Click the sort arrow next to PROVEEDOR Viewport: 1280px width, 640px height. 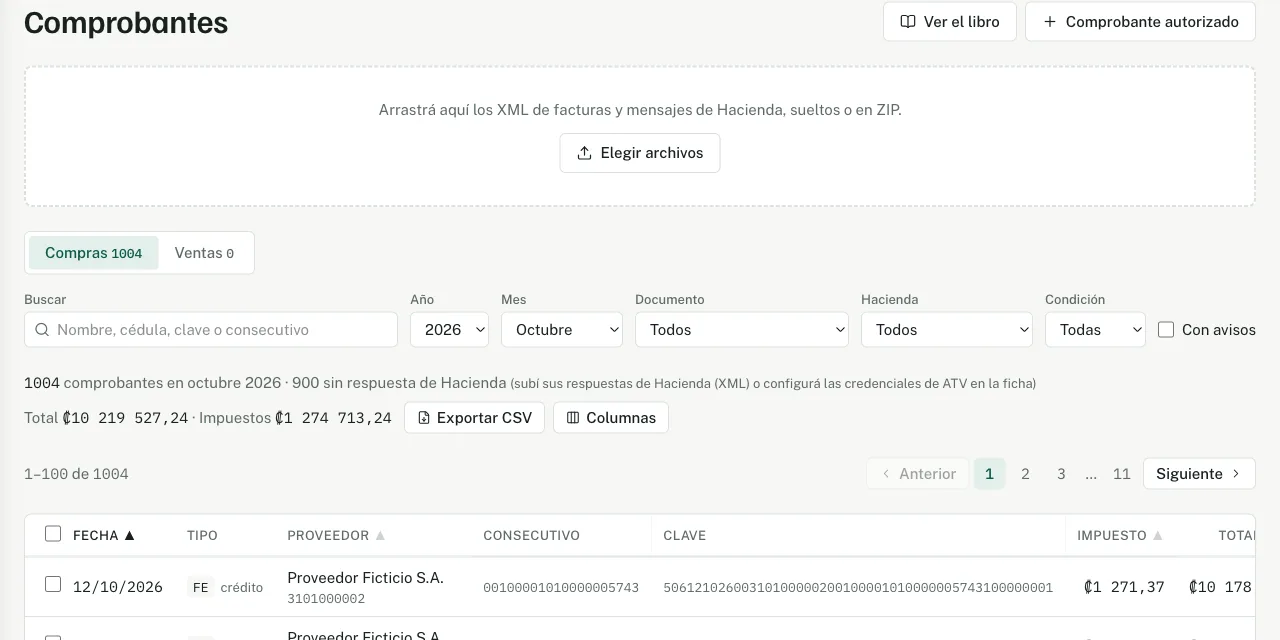click(x=380, y=536)
